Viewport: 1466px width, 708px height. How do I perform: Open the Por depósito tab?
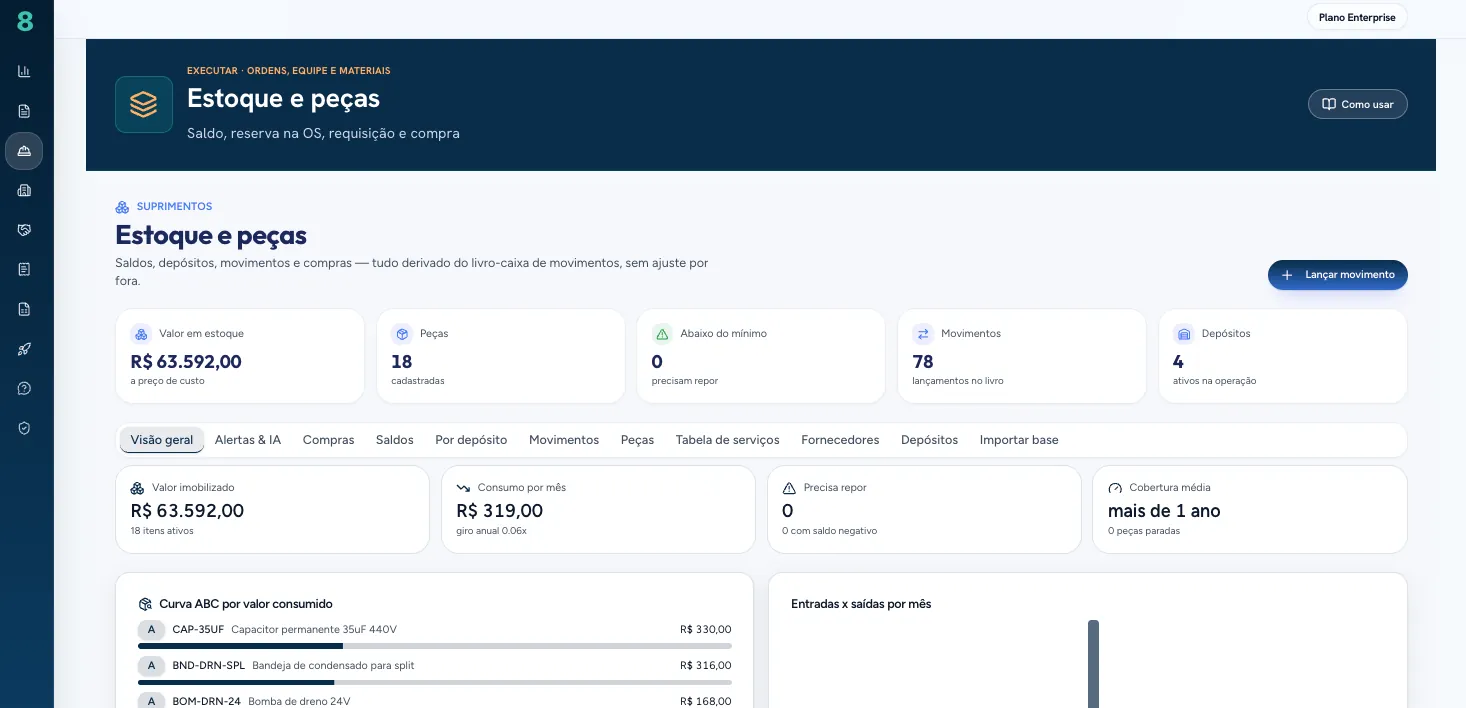click(x=471, y=440)
